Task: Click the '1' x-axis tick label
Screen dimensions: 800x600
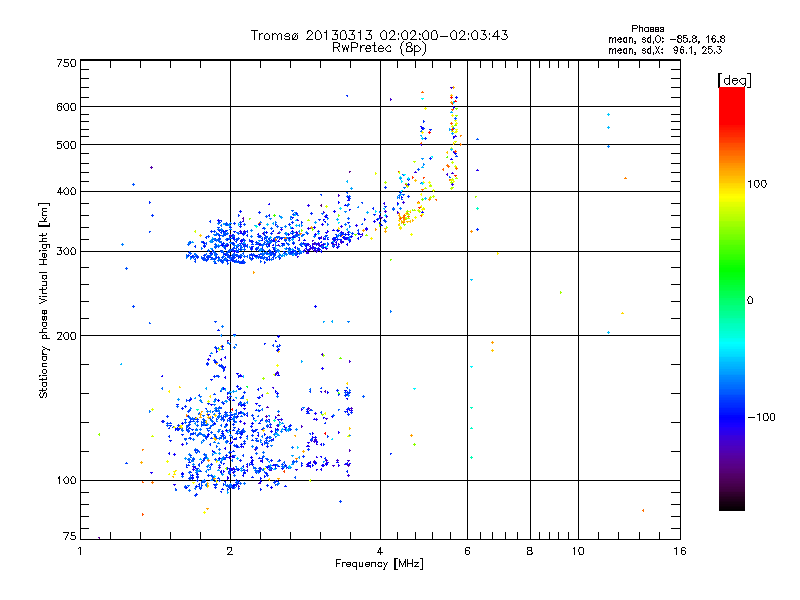Action: (x=80, y=551)
